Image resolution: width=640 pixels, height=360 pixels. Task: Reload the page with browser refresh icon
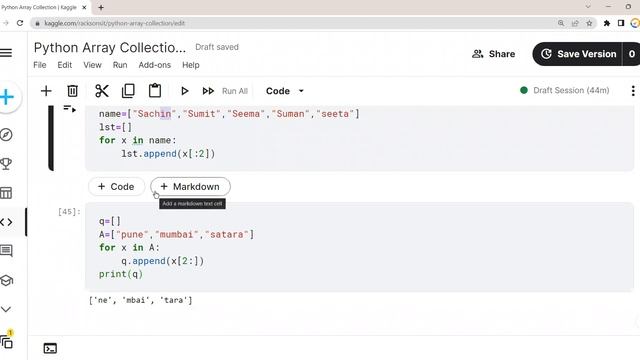[20, 23]
